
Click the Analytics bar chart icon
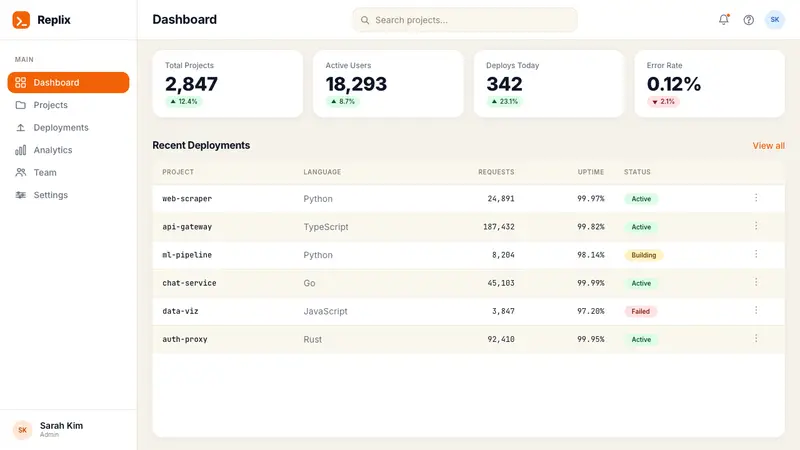point(20,150)
